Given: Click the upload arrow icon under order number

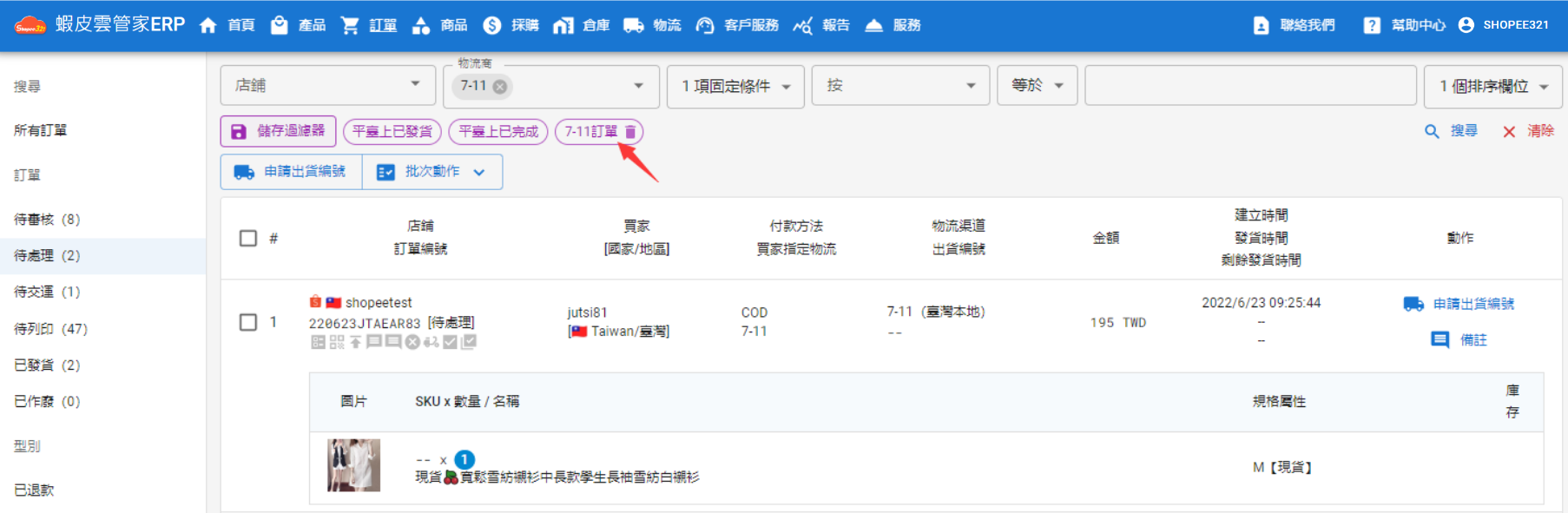Looking at the screenshot, I should pos(356,342).
